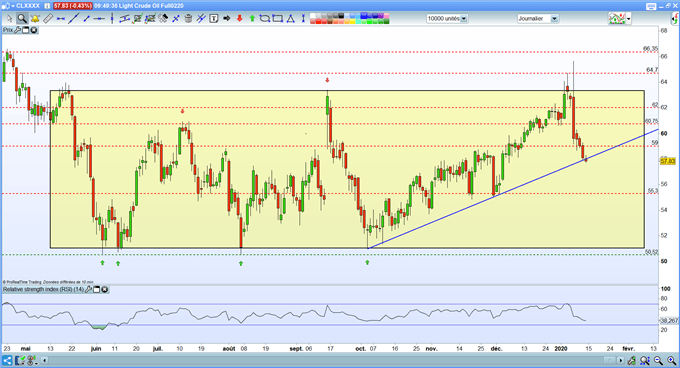Click the horizontal scrollbar right arrow
This screenshot has height=368, width=680.
(x=621, y=361)
